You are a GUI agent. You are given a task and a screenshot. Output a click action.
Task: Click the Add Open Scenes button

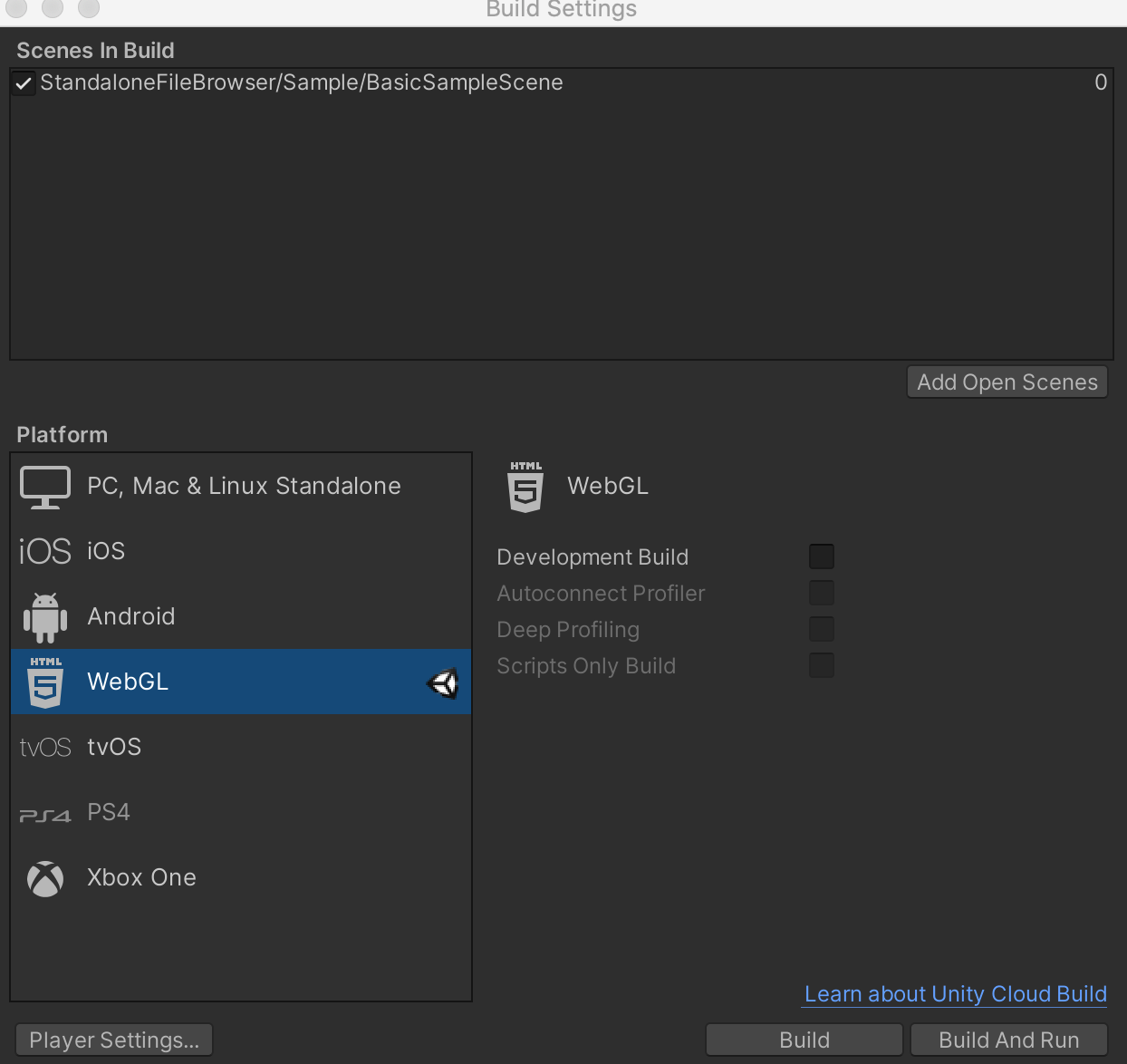1007,382
